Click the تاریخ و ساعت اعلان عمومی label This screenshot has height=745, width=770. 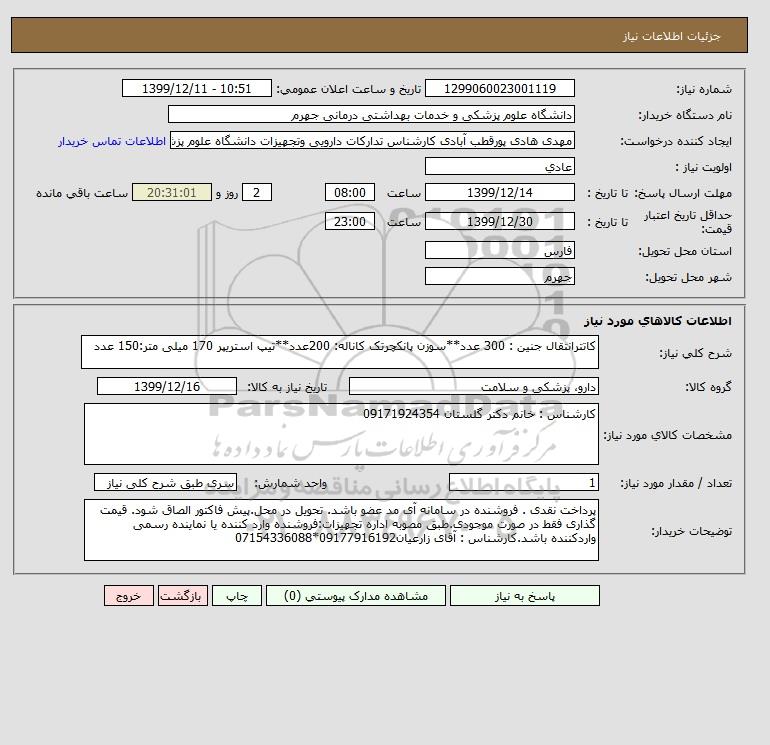coord(349,89)
